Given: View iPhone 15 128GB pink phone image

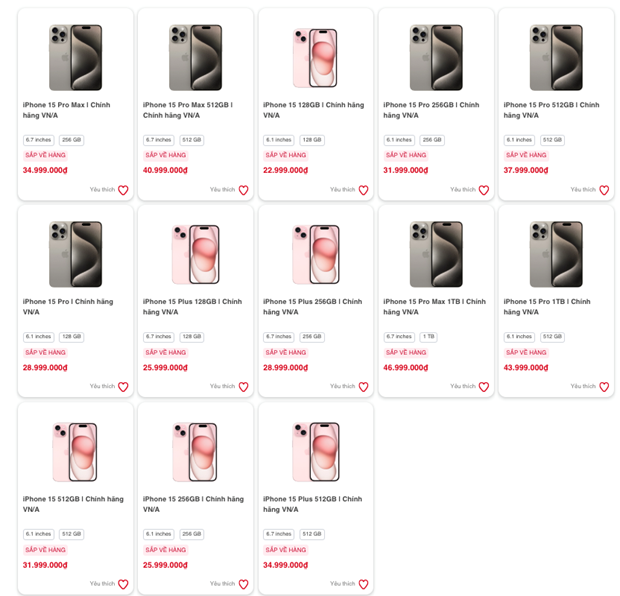Looking at the screenshot, I should 315,57.
